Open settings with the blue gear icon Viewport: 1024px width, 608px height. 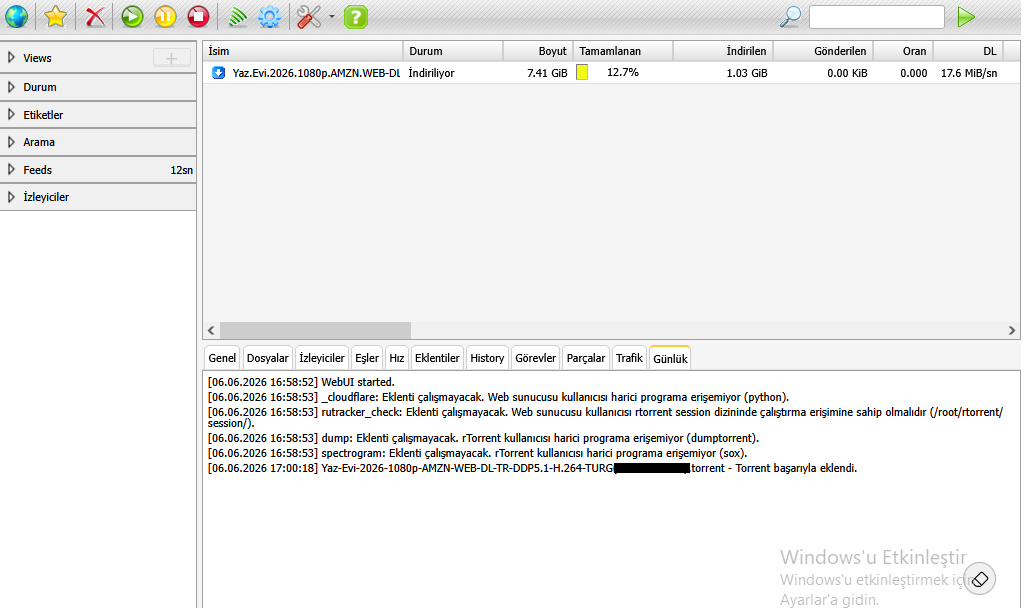tap(269, 16)
